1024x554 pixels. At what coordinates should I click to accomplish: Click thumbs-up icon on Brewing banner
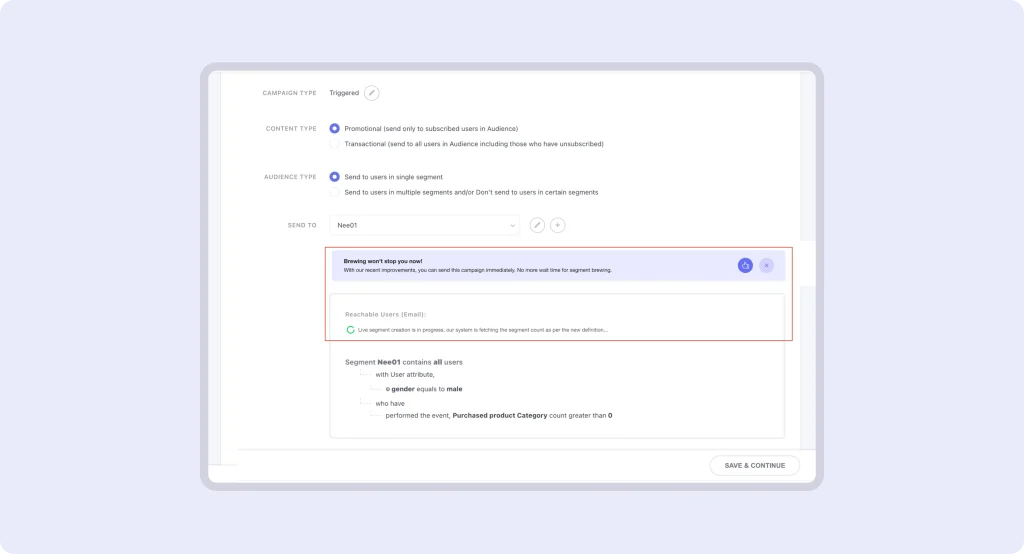745,265
